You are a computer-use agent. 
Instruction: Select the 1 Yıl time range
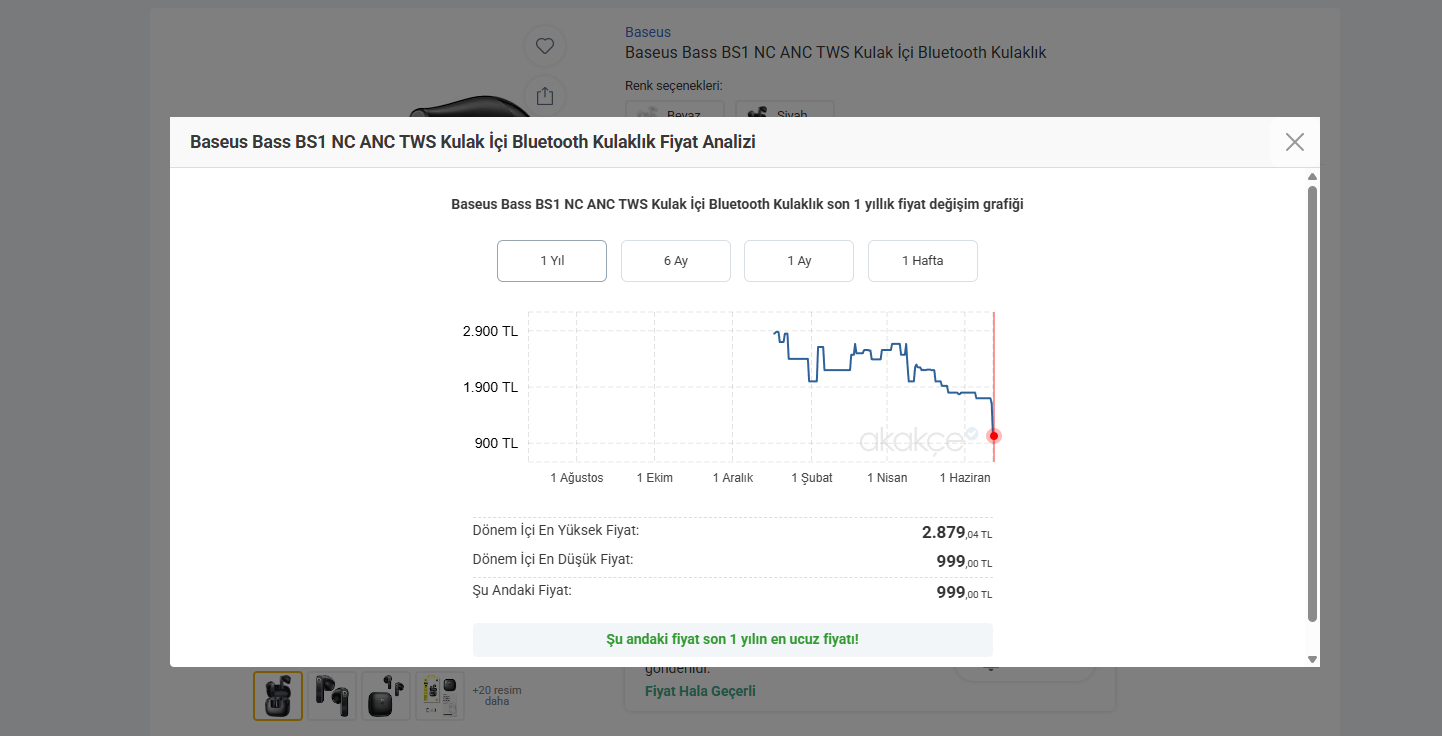click(552, 261)
